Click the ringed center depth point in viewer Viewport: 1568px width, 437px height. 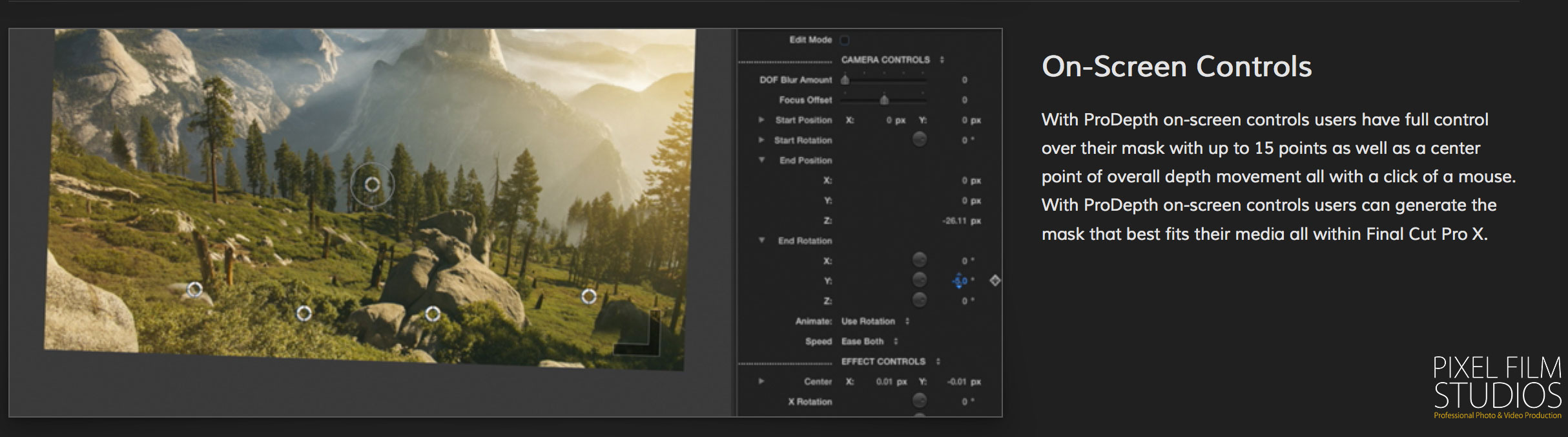click(372, 185)
